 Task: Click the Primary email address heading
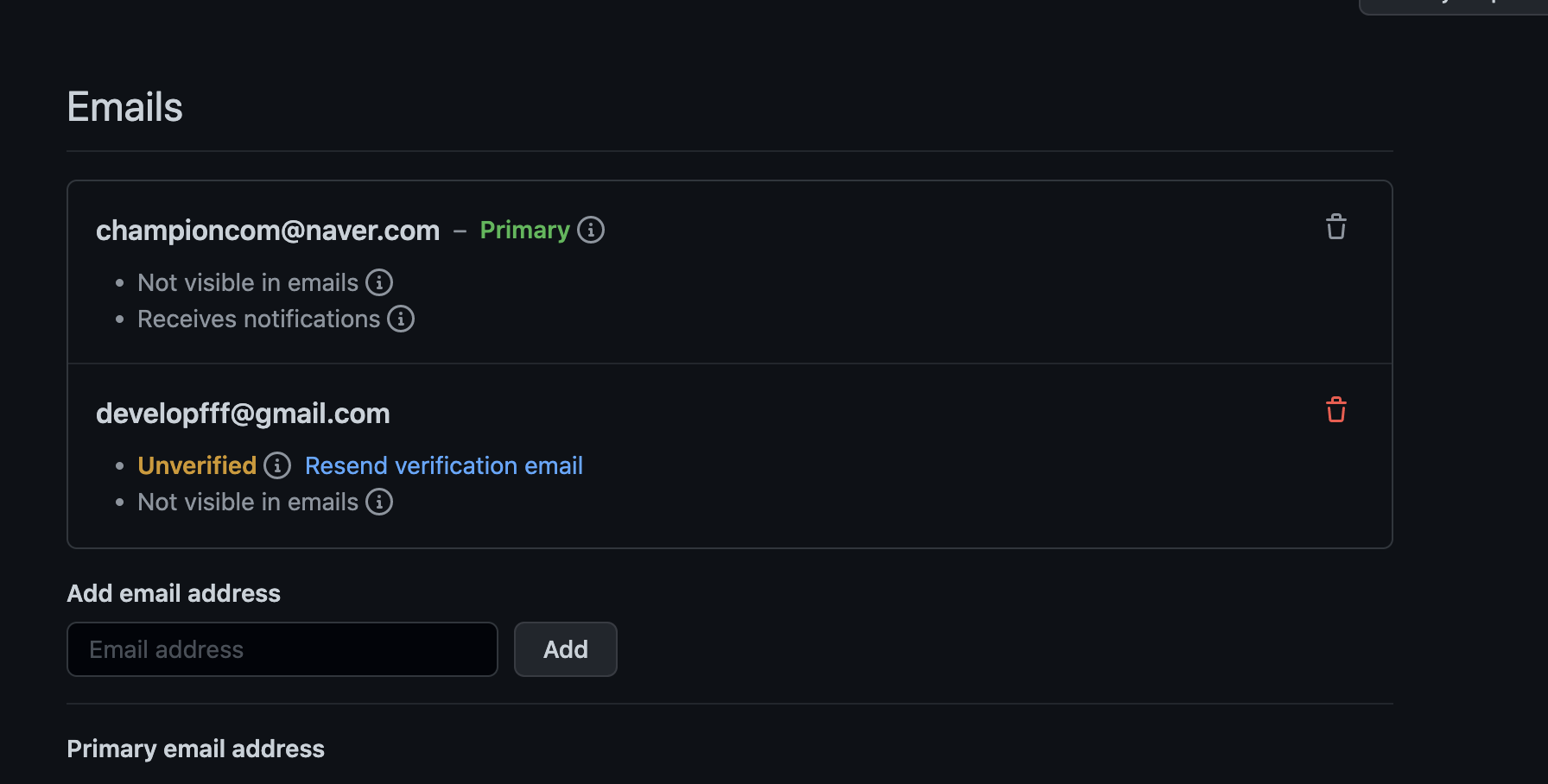tap(196, 749)
